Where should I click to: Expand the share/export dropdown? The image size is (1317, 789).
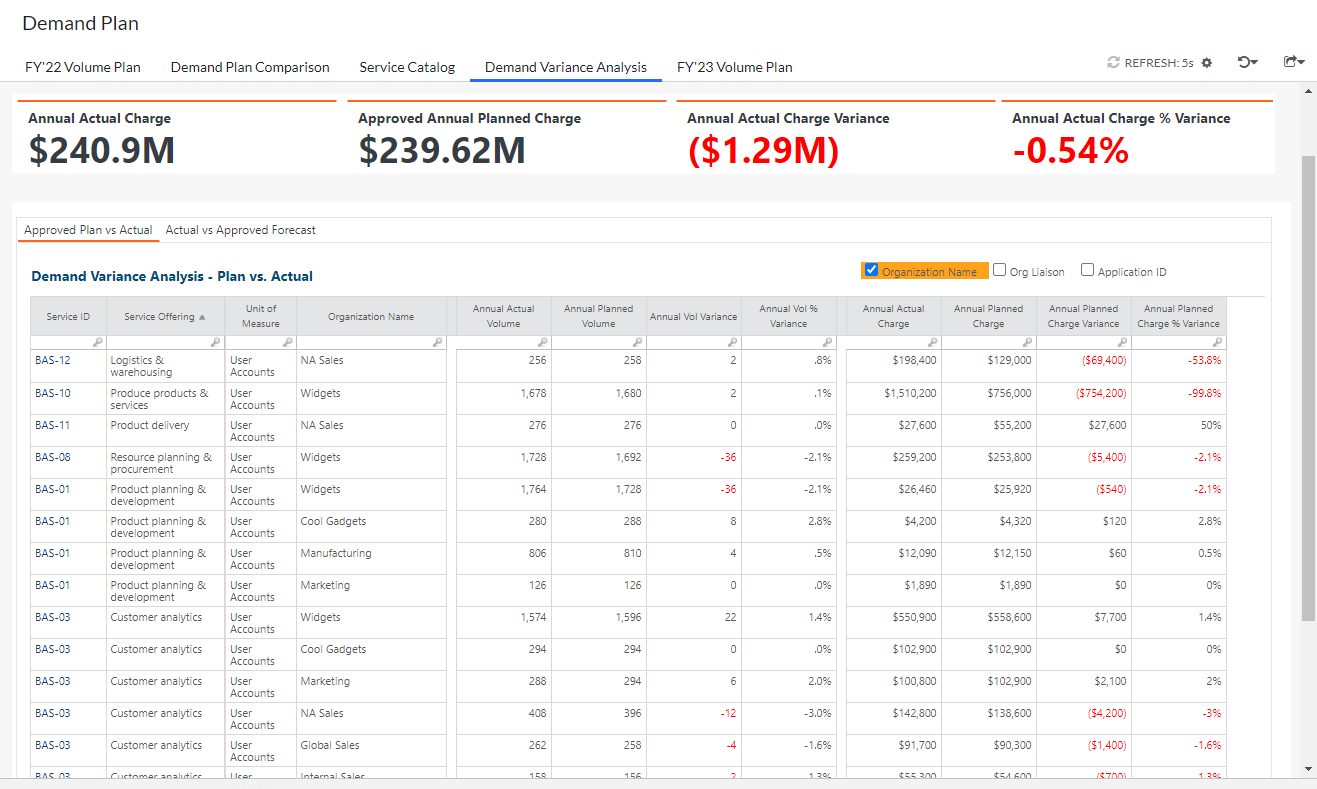click(x=1294, y=62)
